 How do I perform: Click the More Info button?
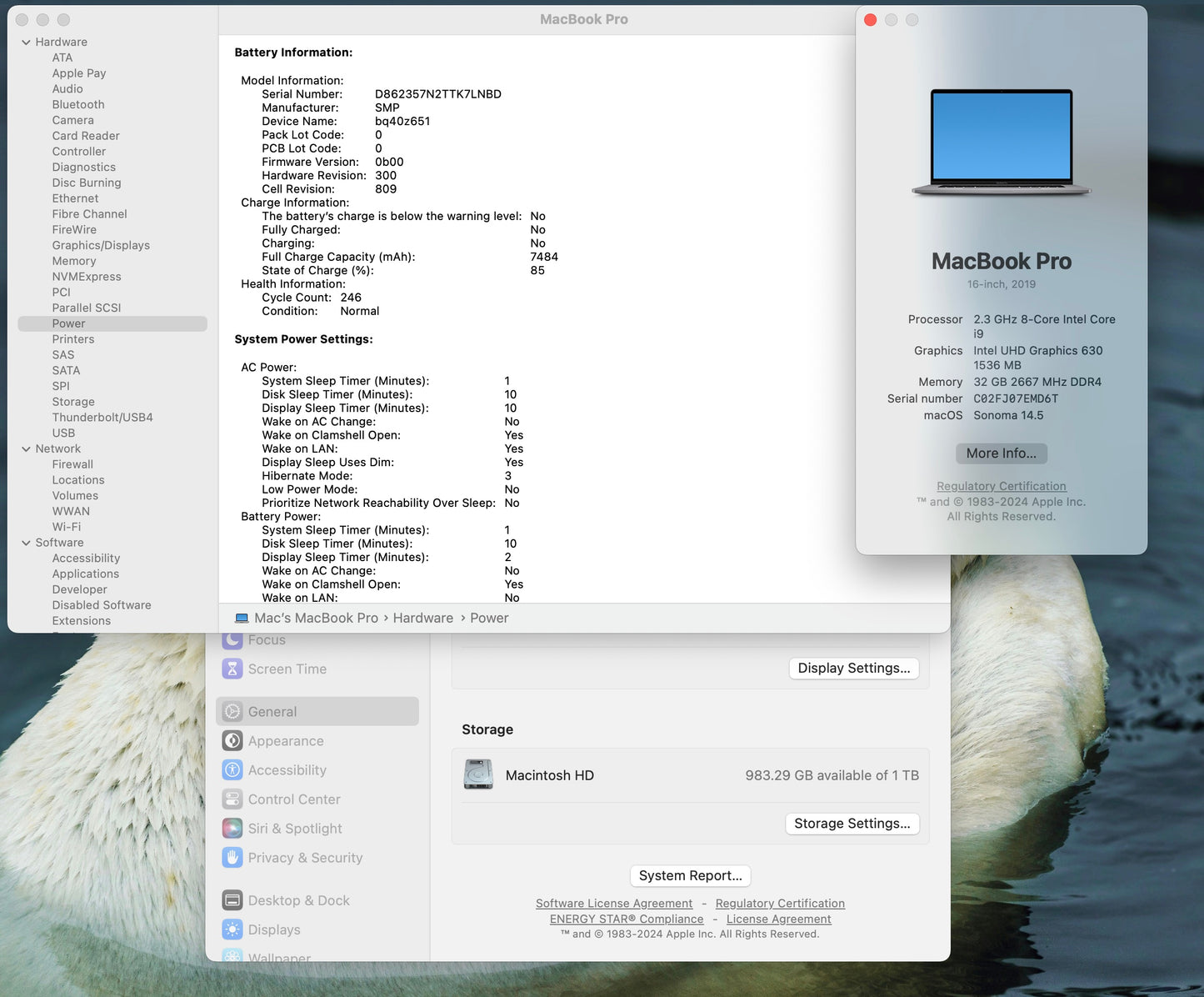click(x=1001, y=453)
